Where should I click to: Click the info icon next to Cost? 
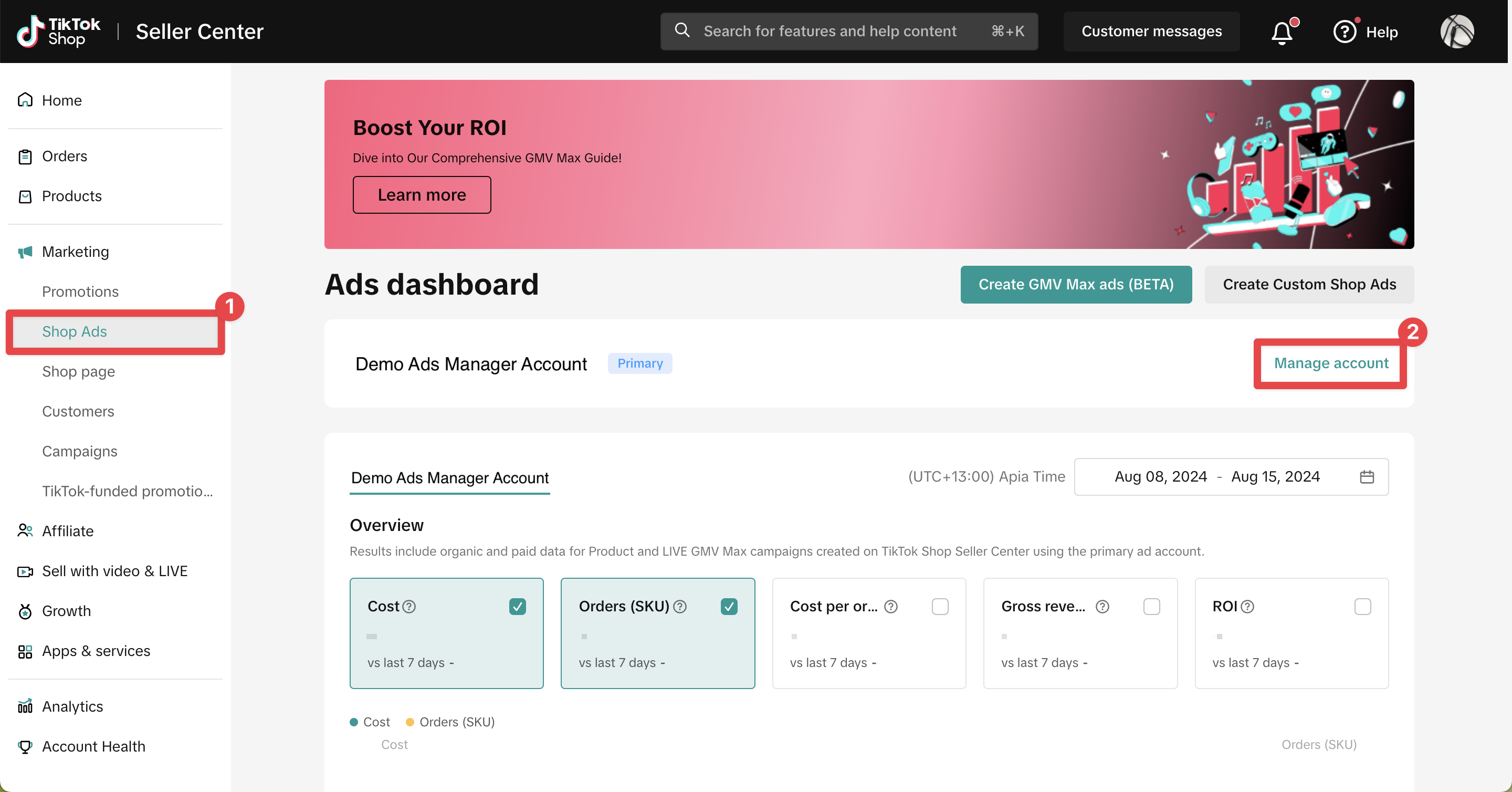pos(409,607)
